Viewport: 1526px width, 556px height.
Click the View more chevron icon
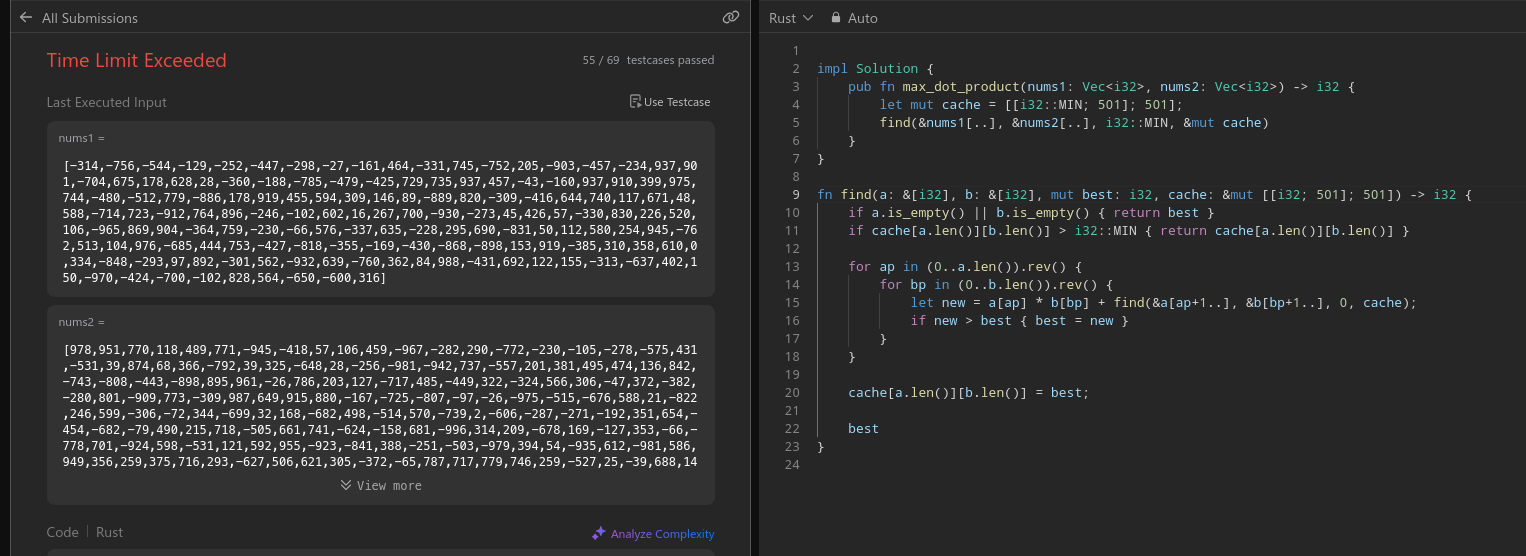[346, 486]
